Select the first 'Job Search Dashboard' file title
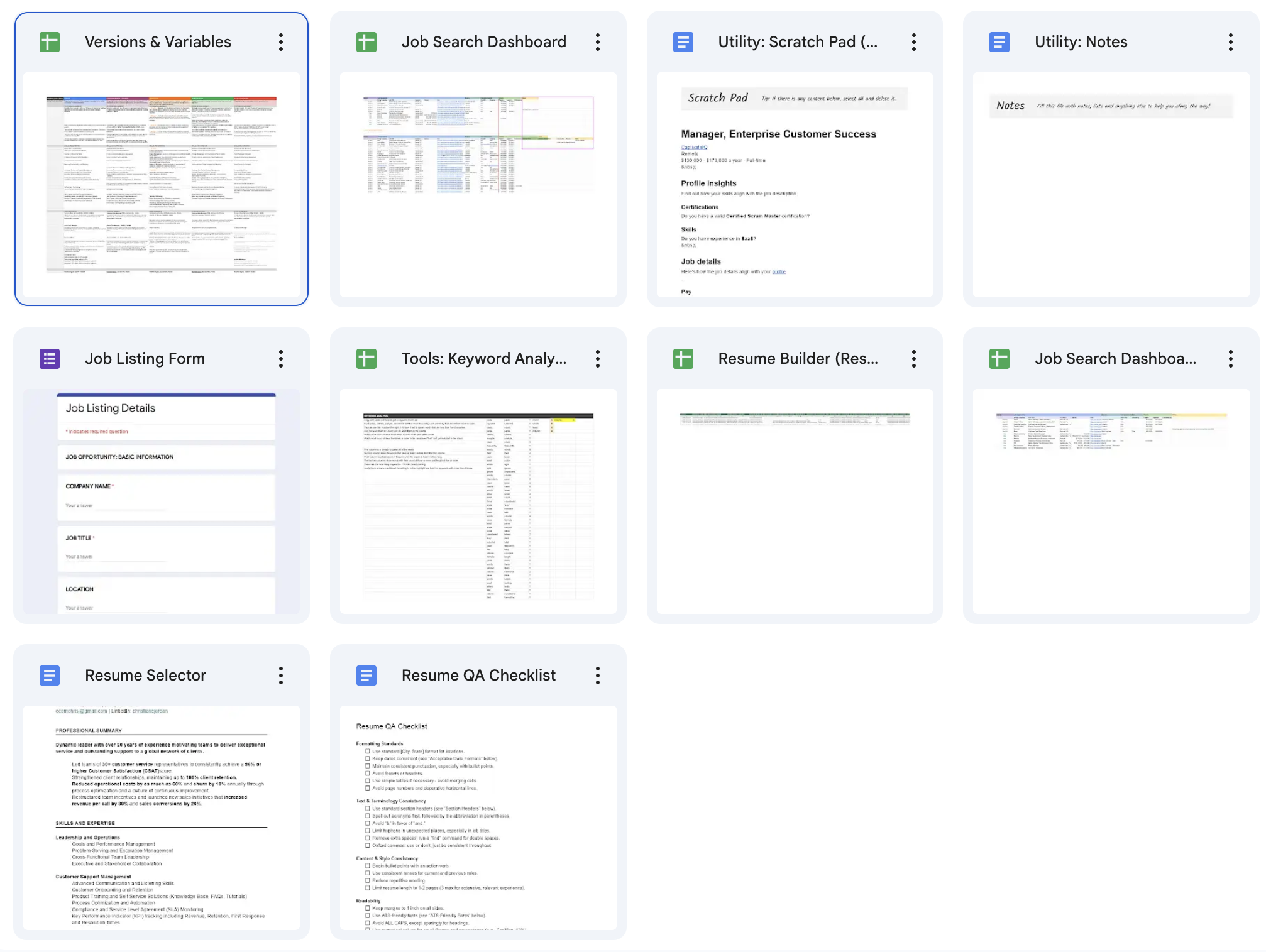 click(x=484, y=42)
